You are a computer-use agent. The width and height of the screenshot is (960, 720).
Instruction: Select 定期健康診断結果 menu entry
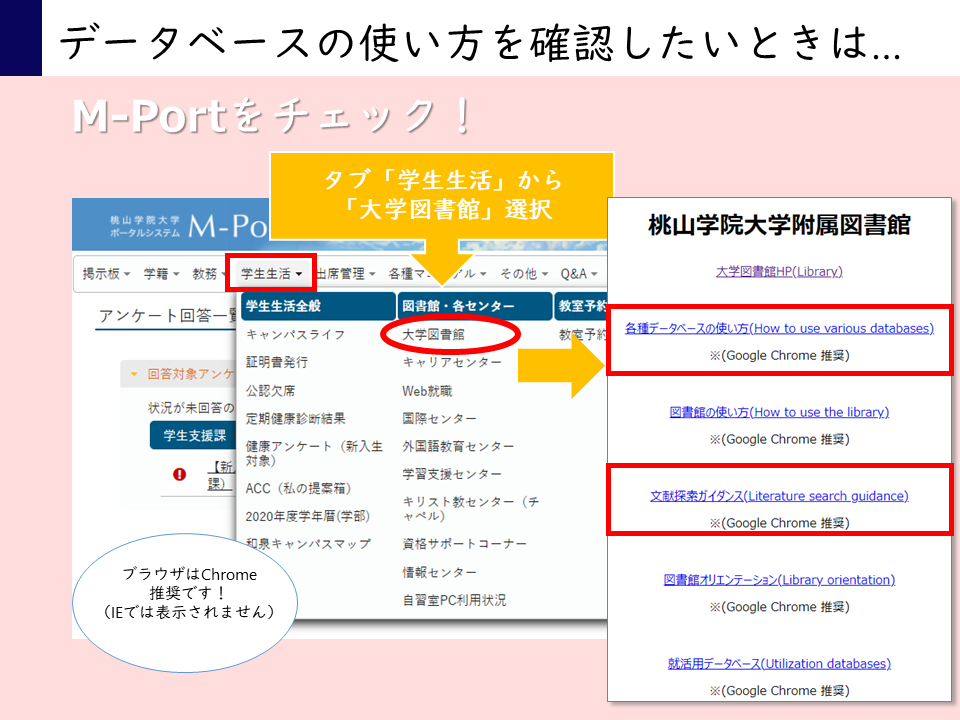(x=296, y=419)
